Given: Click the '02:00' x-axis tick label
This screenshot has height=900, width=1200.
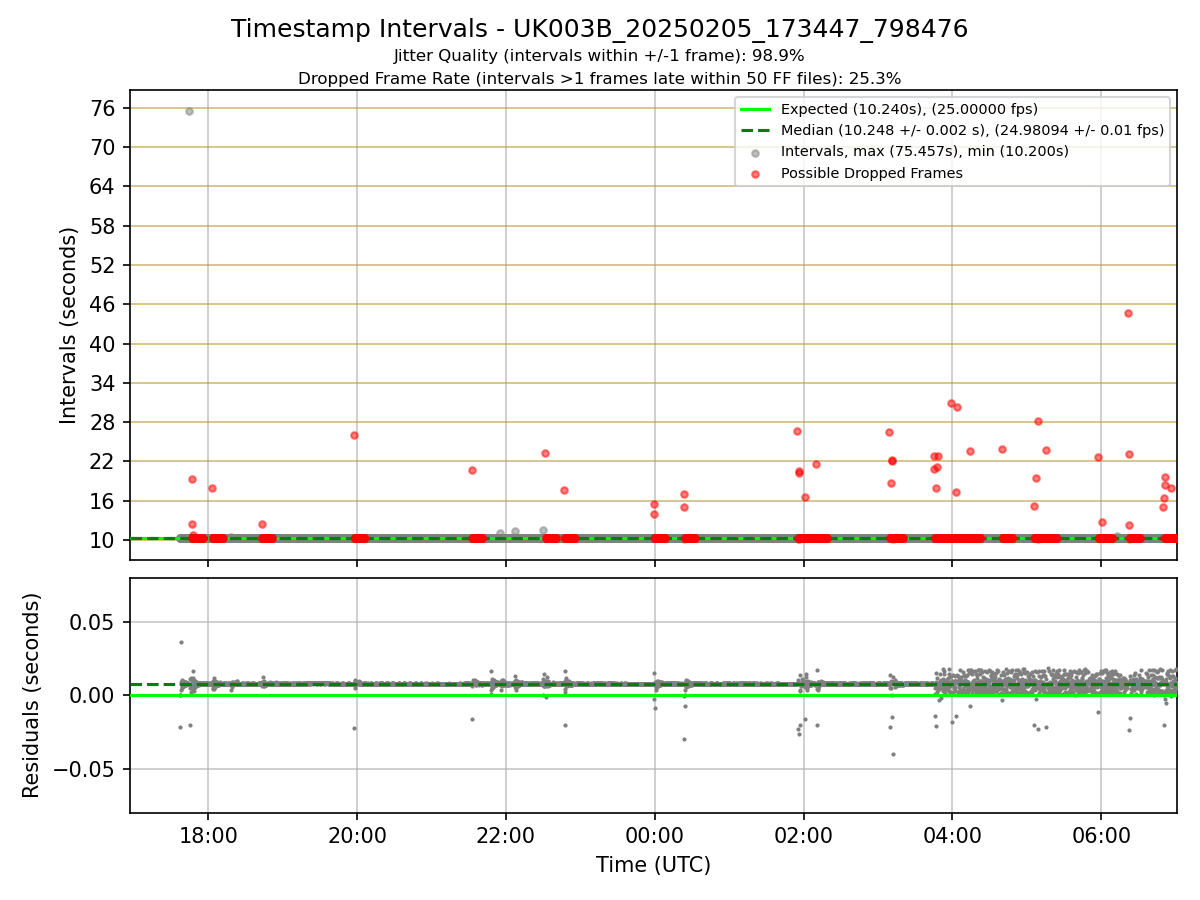Looking at the screenshot, I should 804,836.
